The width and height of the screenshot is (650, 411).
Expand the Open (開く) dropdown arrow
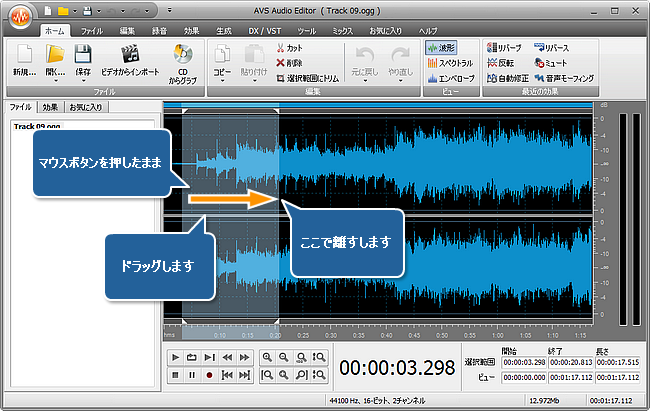click(x=51, y=82)
